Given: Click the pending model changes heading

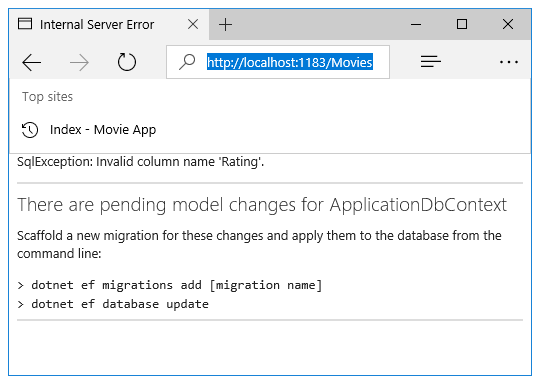Looking at the screenshot, I should (262, 205).
